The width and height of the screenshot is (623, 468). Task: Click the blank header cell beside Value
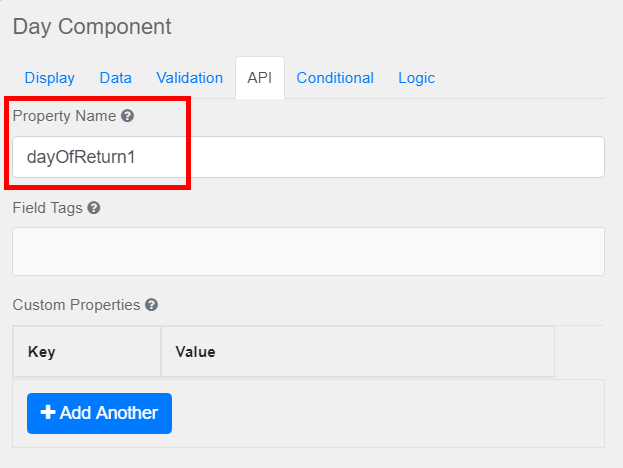pos(579,352)
